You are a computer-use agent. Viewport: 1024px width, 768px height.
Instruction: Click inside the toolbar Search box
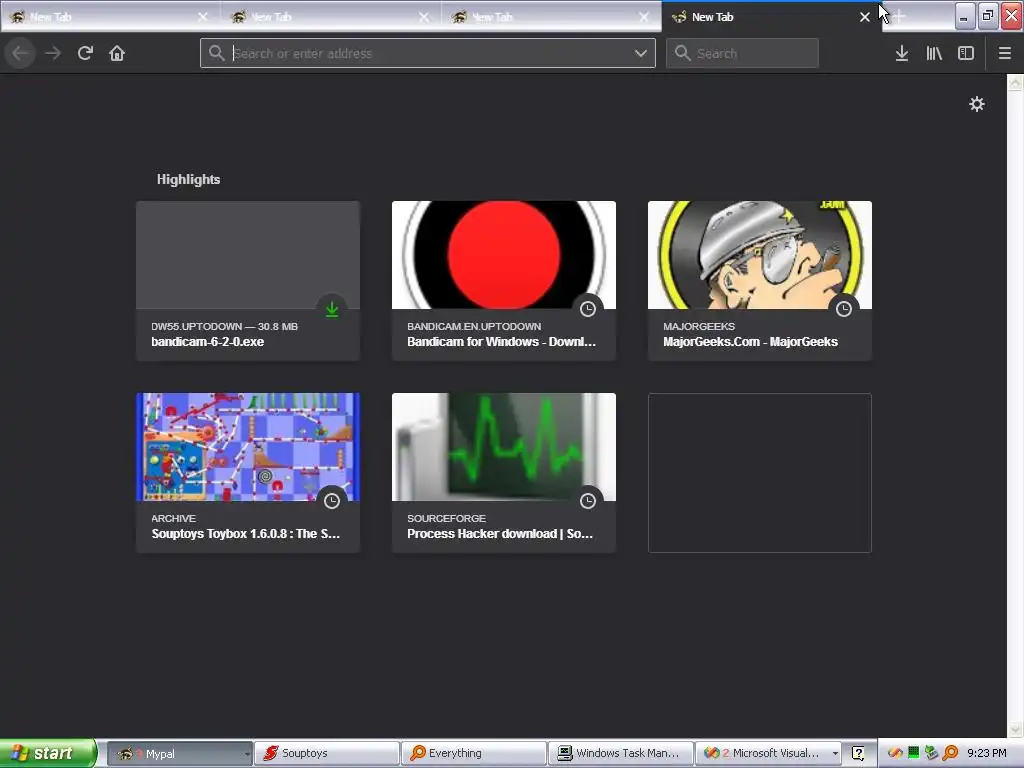tap(742, 53)
